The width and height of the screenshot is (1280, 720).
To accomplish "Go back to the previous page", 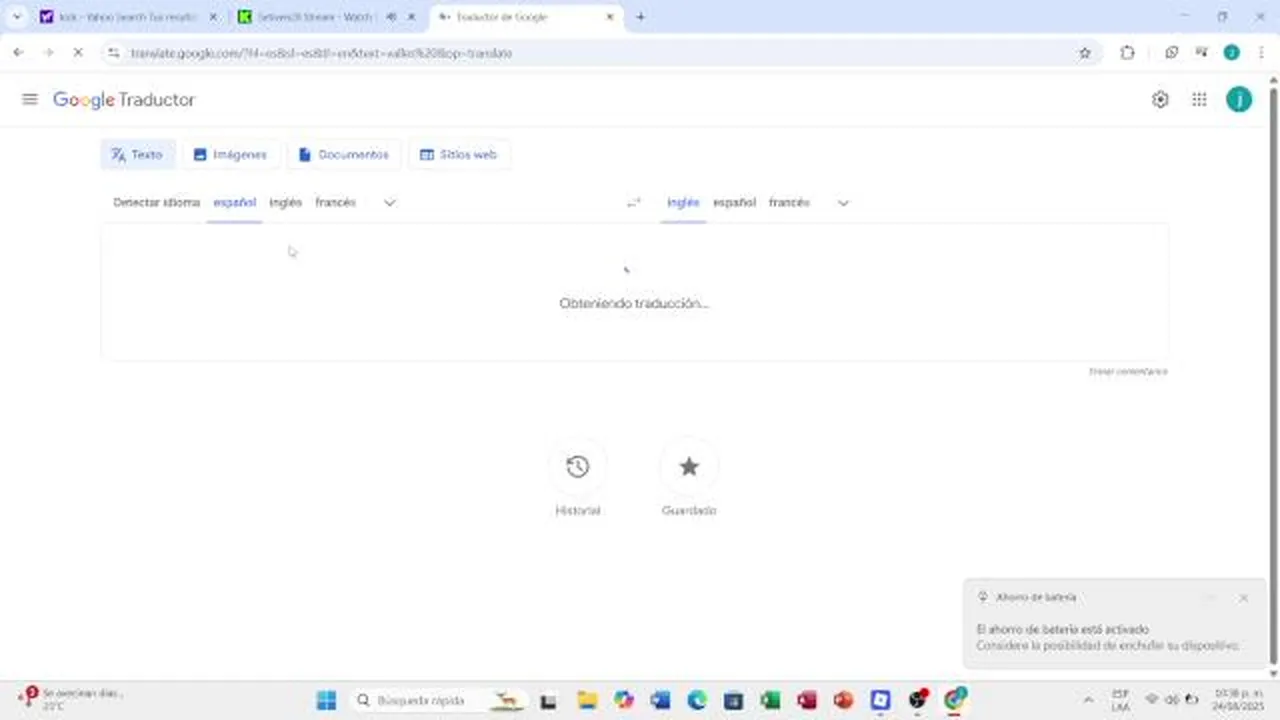I will point(18,53).
